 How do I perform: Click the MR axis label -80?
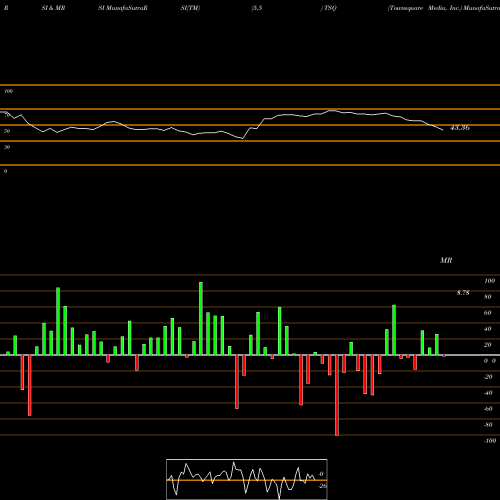tap(488, 425)
